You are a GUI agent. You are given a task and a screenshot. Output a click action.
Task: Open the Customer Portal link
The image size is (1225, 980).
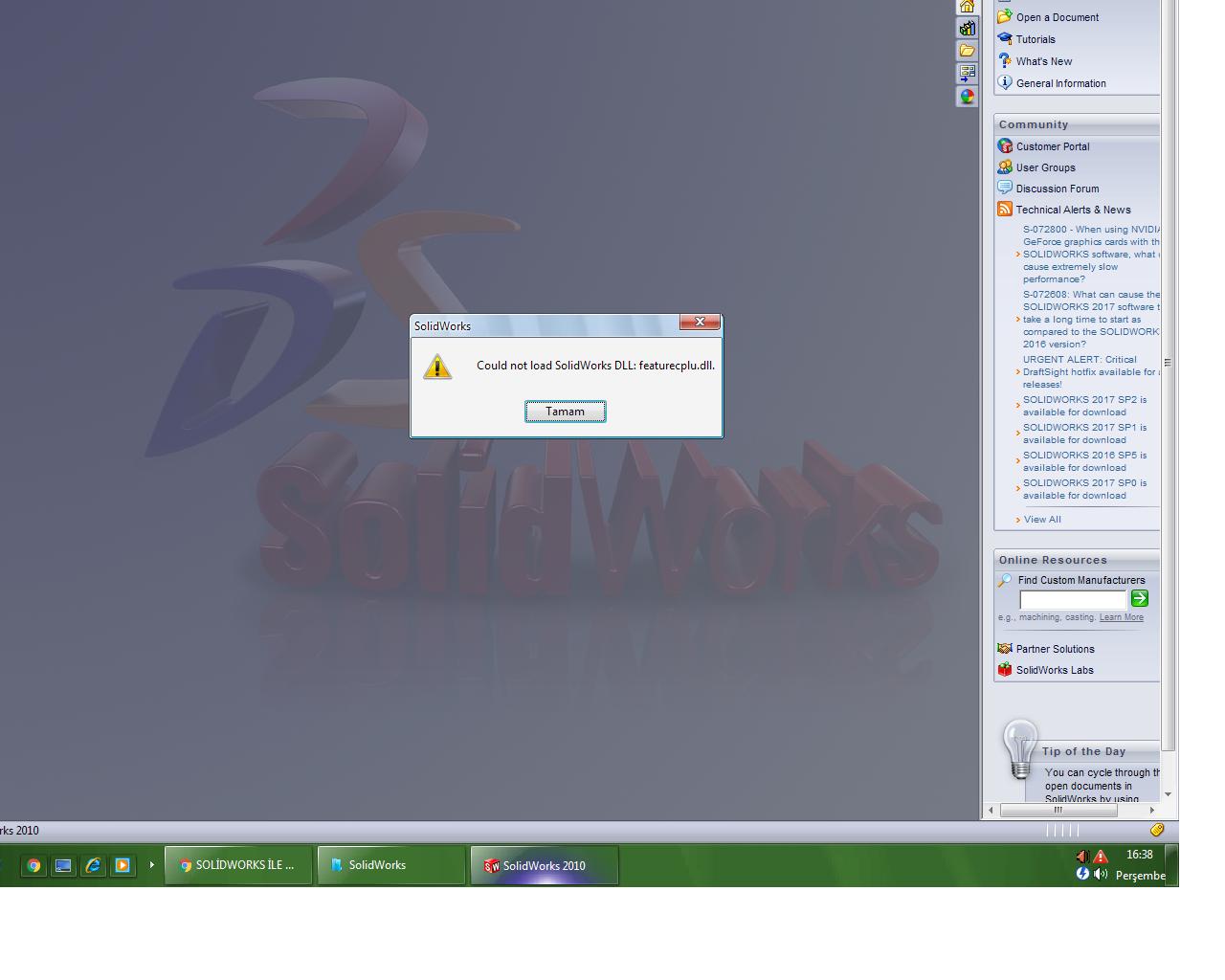click(x=1053, y=146)
